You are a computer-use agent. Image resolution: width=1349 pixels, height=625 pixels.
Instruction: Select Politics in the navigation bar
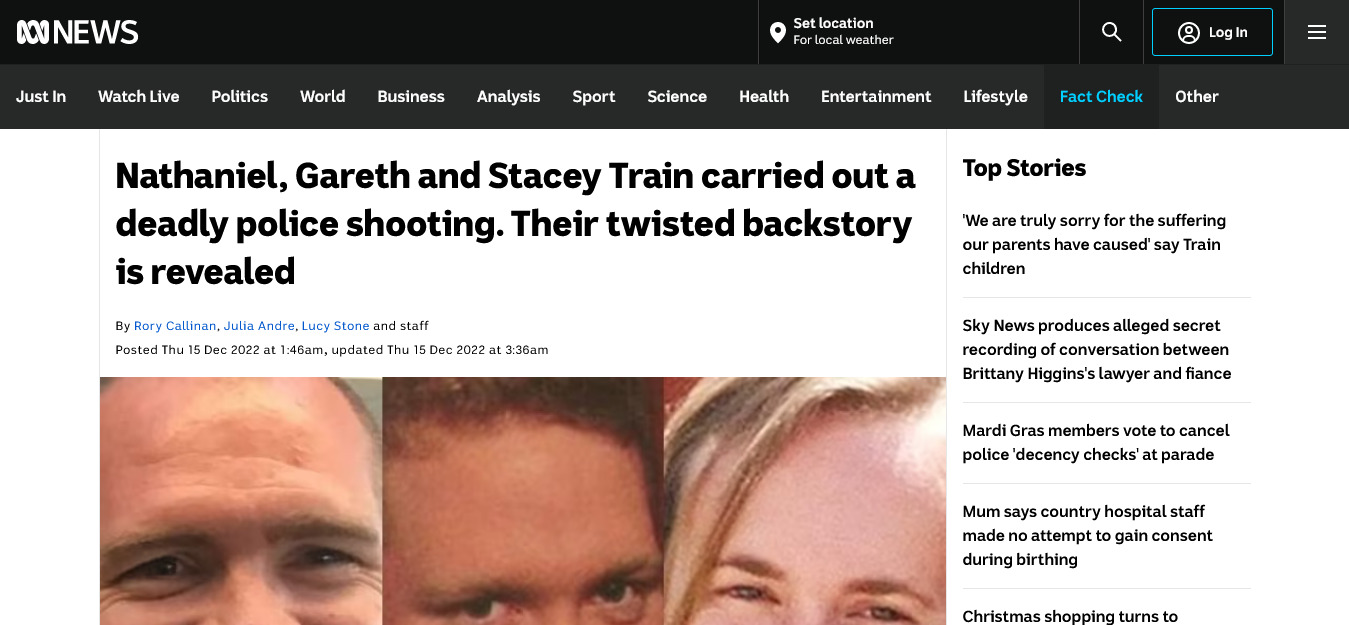pyautogui.click(x=240, y=97)
